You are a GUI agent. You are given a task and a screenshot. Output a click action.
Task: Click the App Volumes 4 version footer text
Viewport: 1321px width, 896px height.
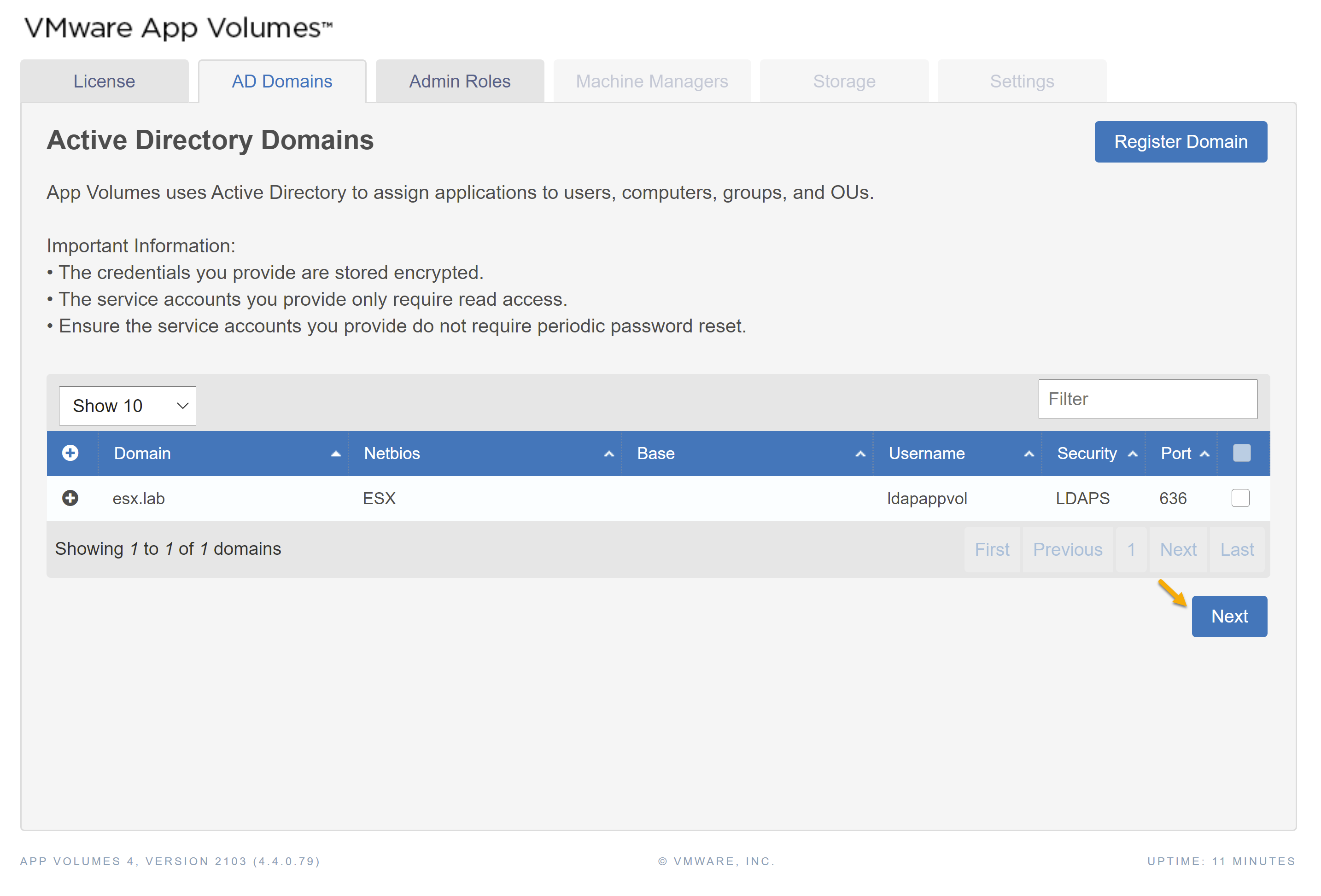click(x=170, y=862)
